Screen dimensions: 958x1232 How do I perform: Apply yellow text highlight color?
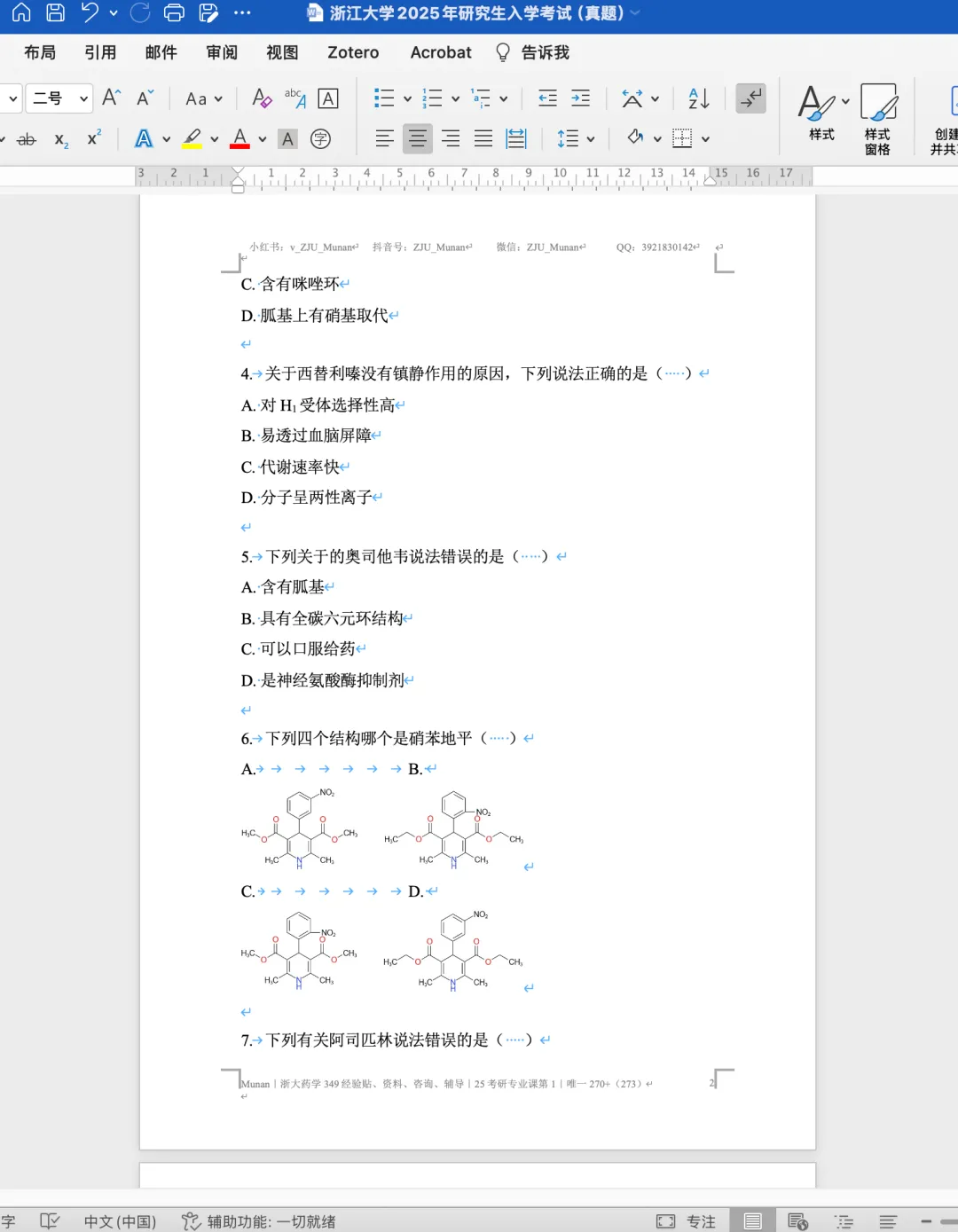pyautogui.click(x=192, y=138)
